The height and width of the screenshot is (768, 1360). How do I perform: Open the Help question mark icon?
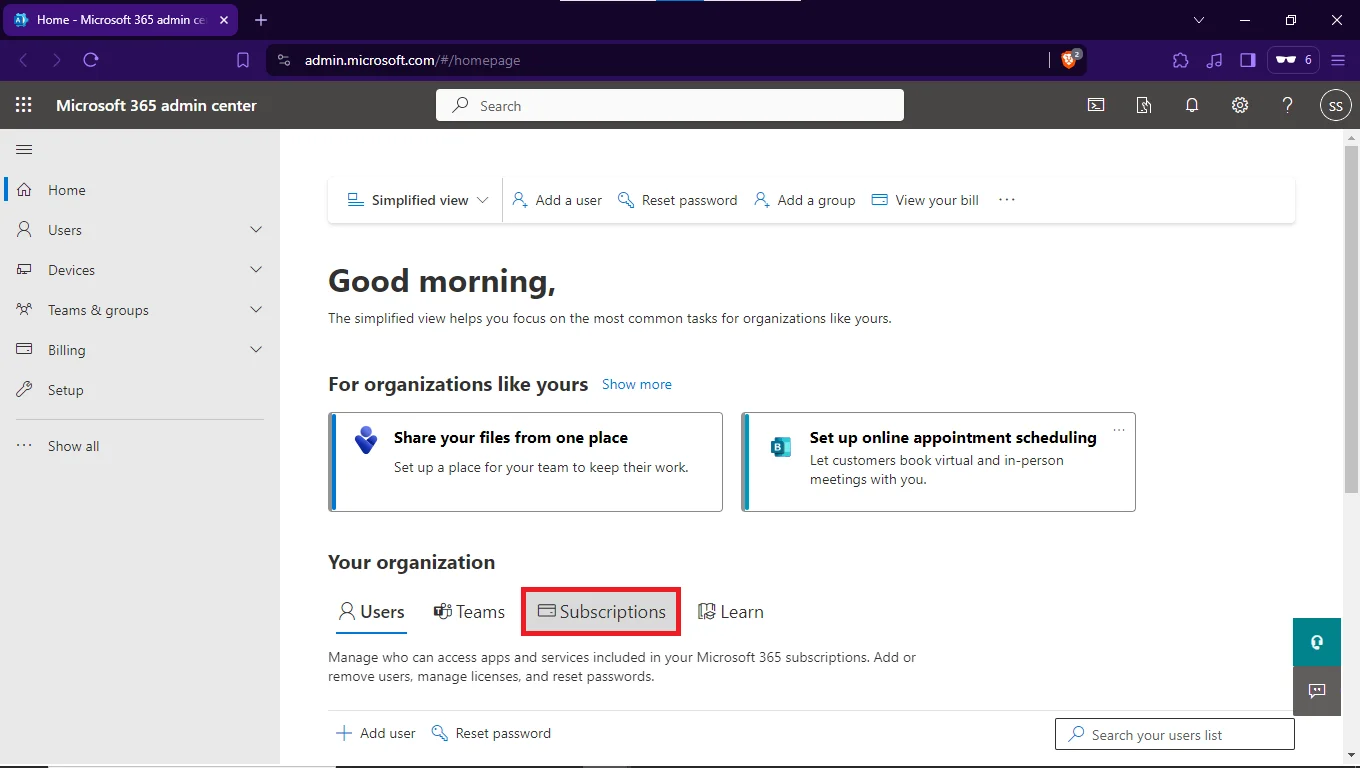1288,105
